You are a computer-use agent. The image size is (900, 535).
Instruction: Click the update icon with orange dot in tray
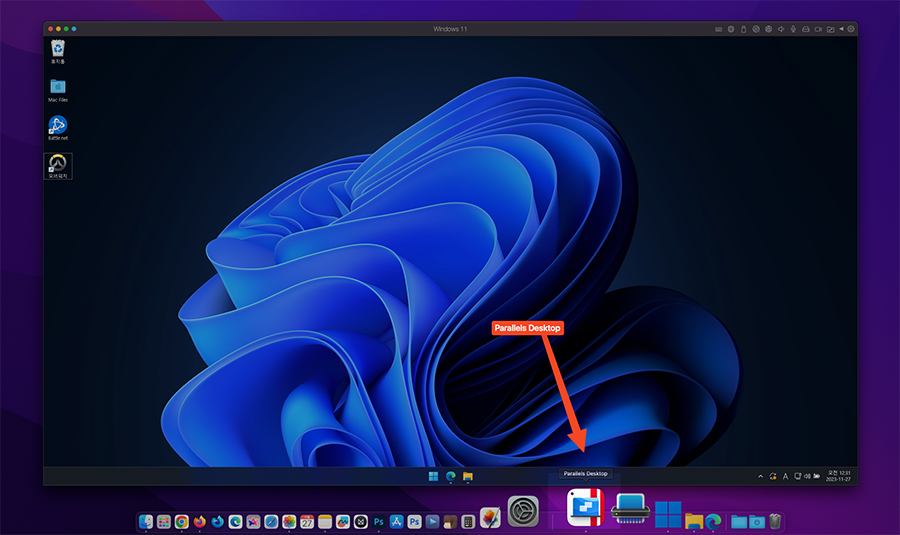point(773,476)
